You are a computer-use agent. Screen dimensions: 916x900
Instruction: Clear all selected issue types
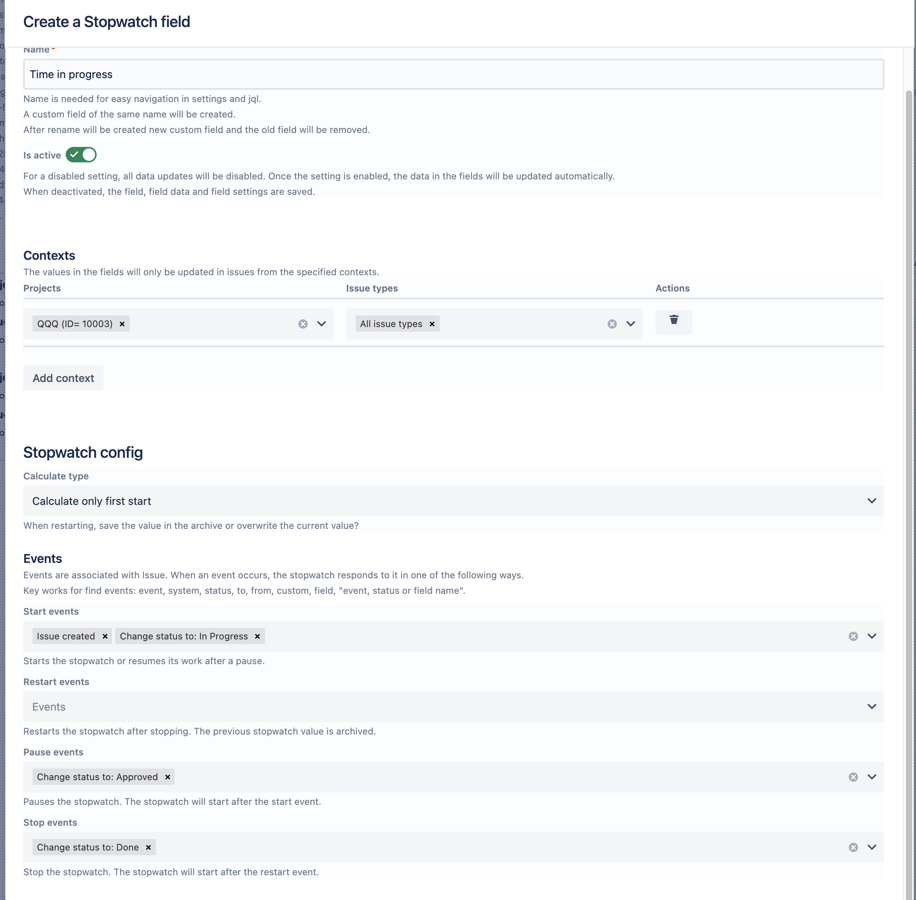(x=612, y=324)
